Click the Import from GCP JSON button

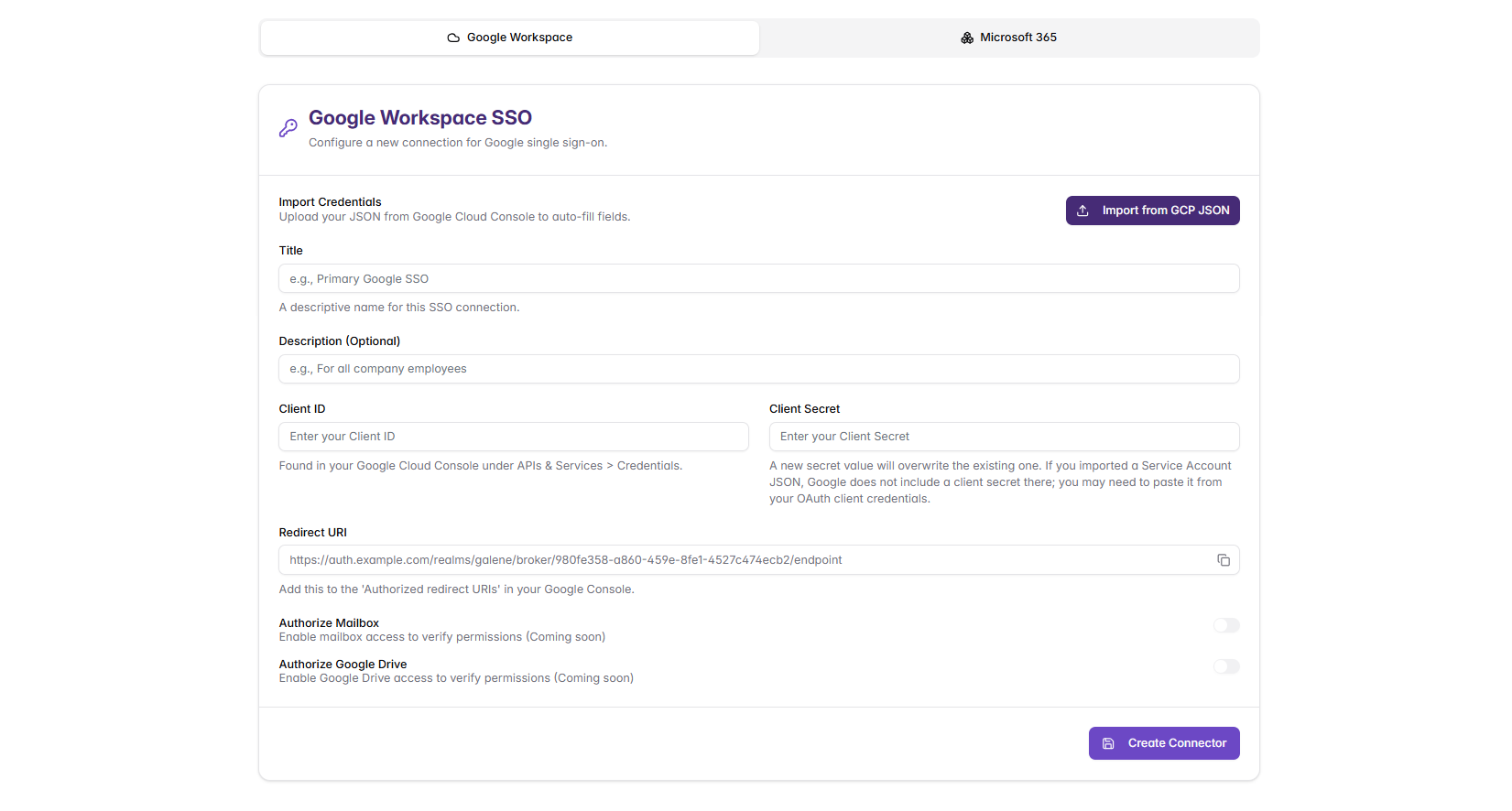click(x=1152, y=211)
